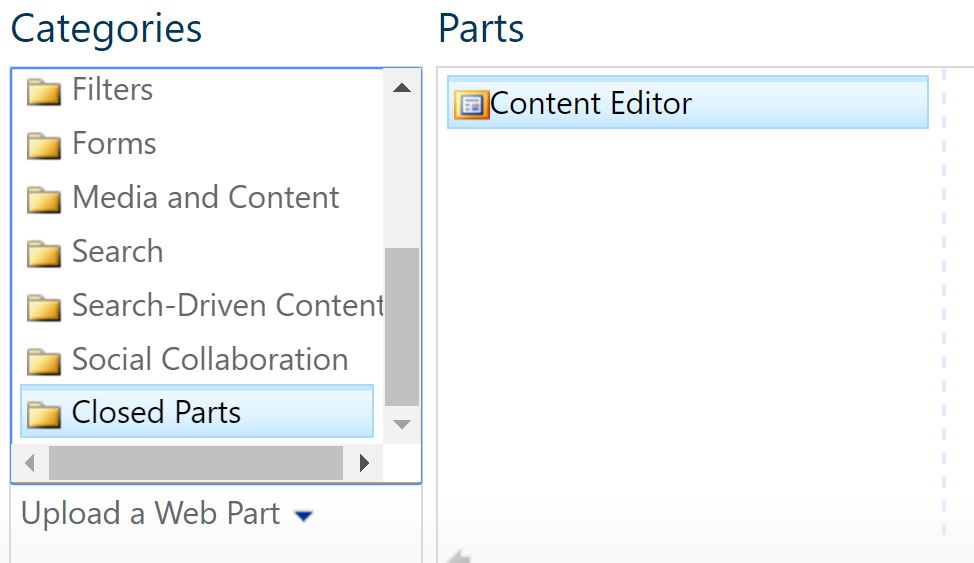The image size is (974, 563).
Task: Click the Search folder icon
Action: point(43,254)
